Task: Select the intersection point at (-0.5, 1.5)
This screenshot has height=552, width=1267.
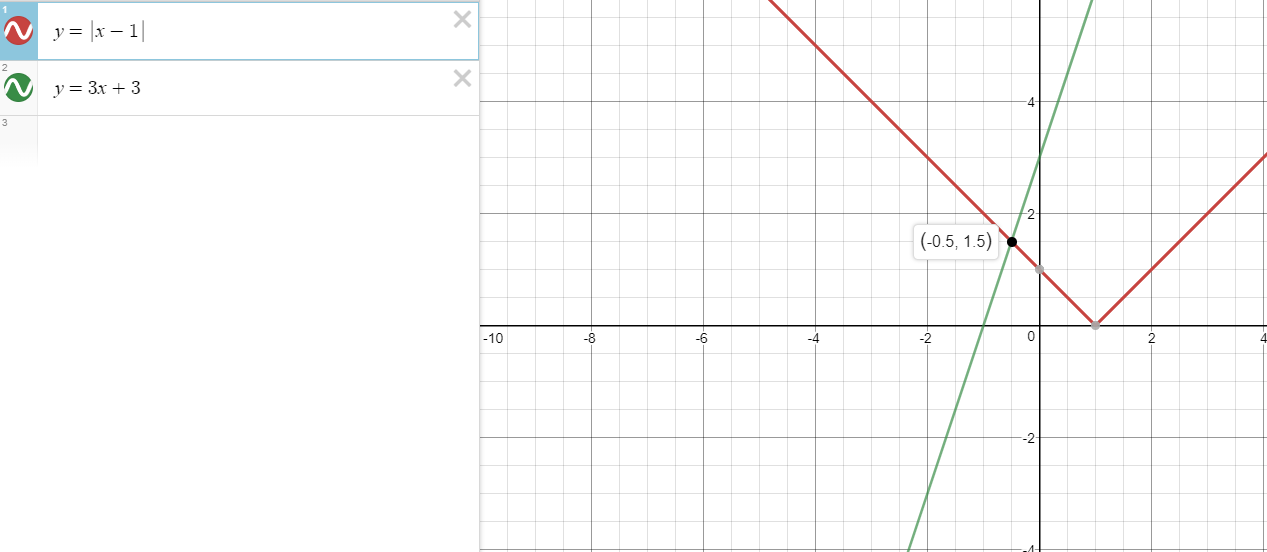Action: pyautogui.click(x=1012, y=241)
